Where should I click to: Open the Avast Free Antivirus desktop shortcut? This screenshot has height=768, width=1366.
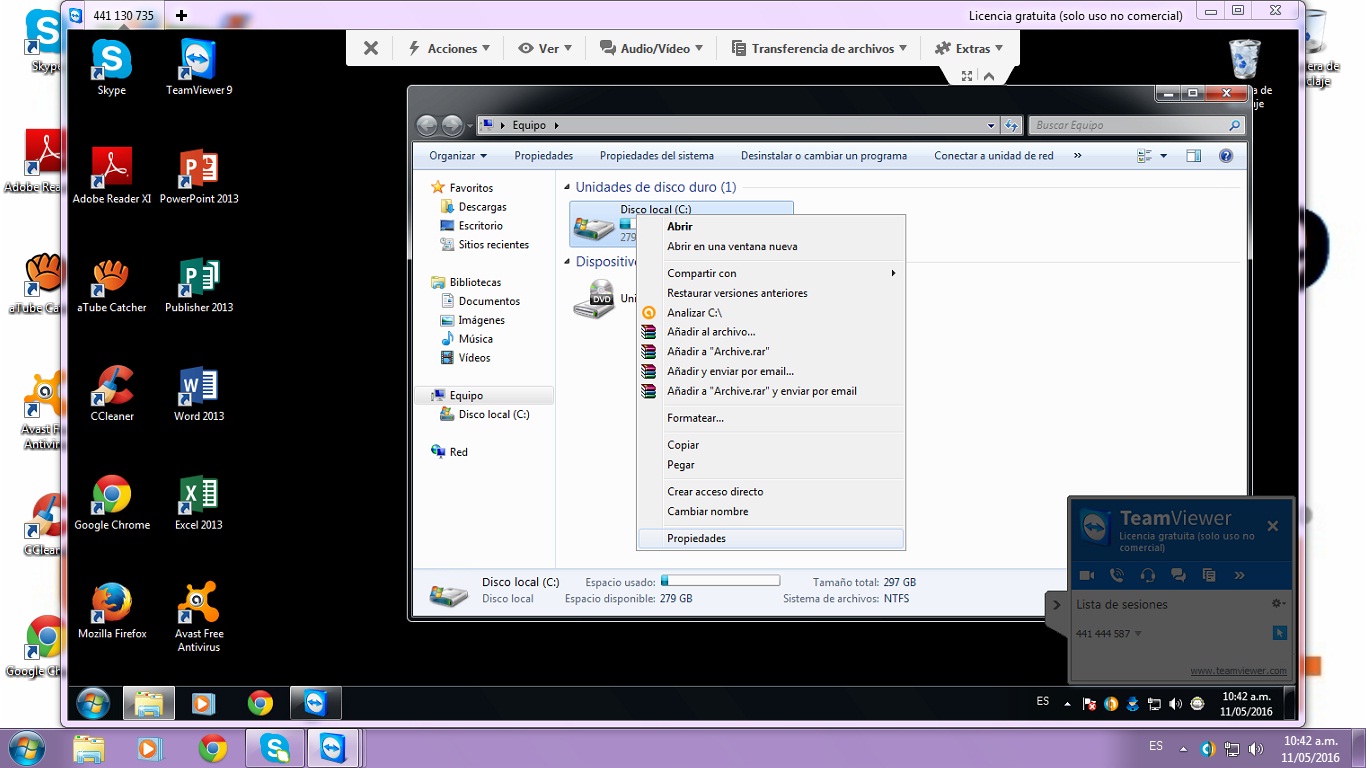(199, 617)
